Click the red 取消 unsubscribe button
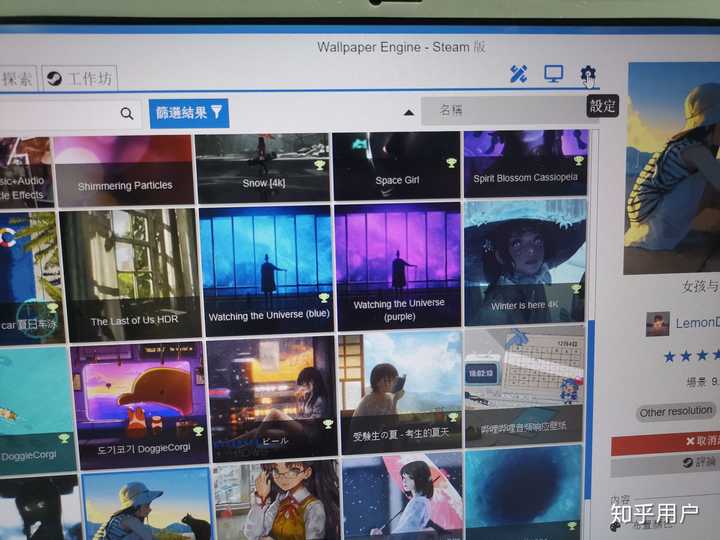The image size is (720, 540). 665,443
